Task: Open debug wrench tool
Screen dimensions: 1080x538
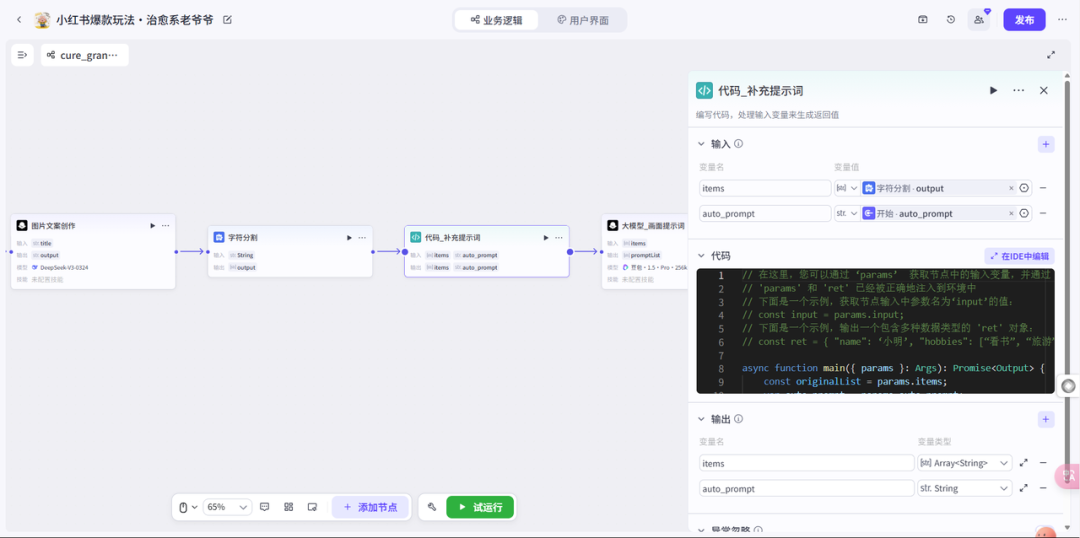Action: tap(432, 507)
